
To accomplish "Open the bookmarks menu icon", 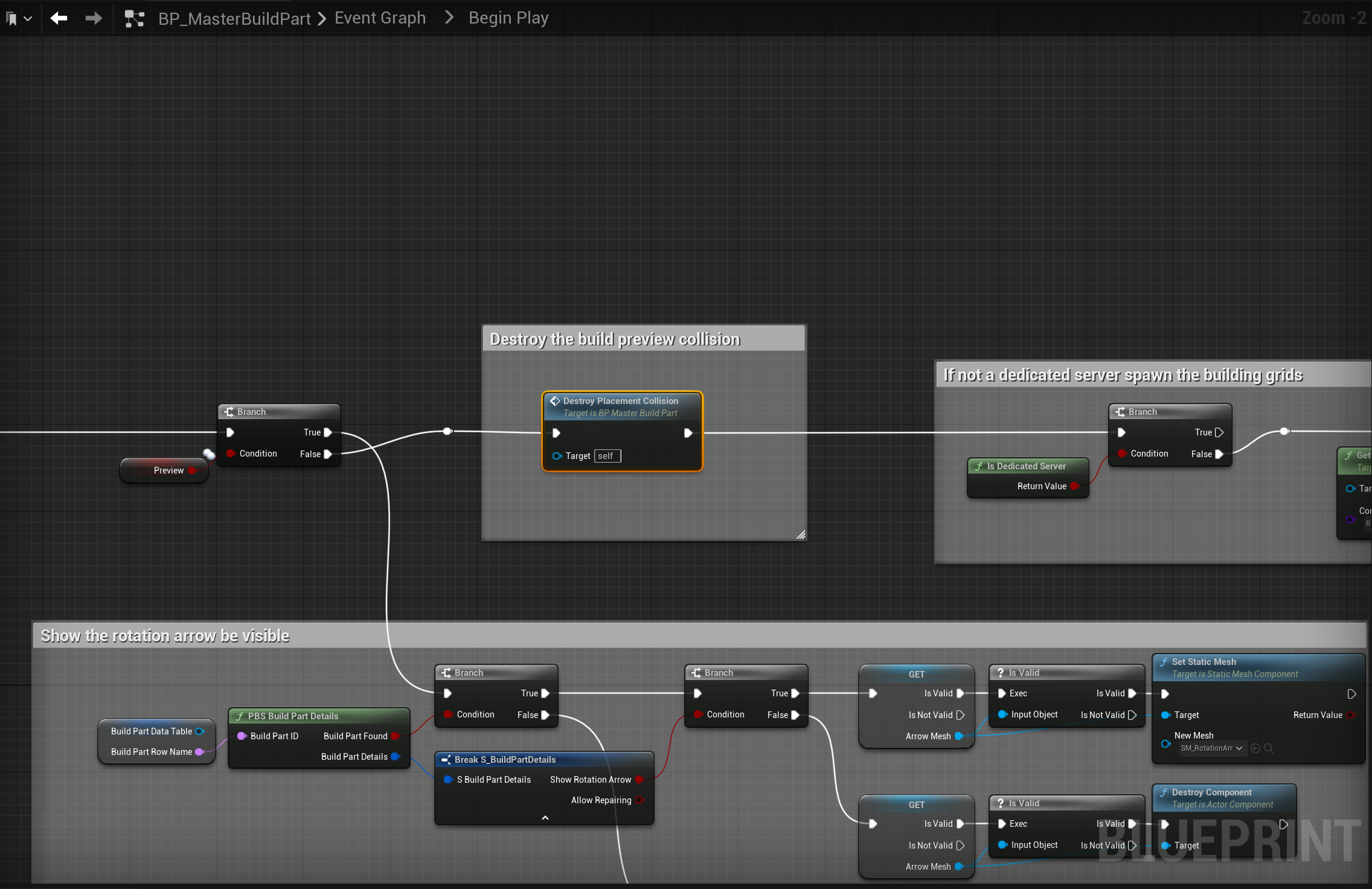I will (12, 19).
